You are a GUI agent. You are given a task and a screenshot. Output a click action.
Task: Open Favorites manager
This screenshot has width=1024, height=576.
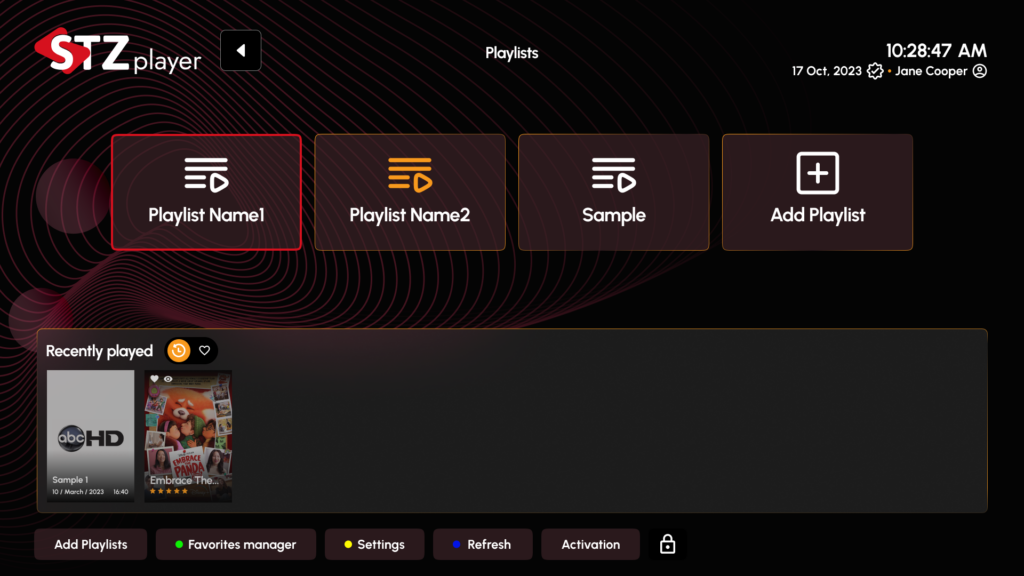pyautogui.click(x=236, y=544)
